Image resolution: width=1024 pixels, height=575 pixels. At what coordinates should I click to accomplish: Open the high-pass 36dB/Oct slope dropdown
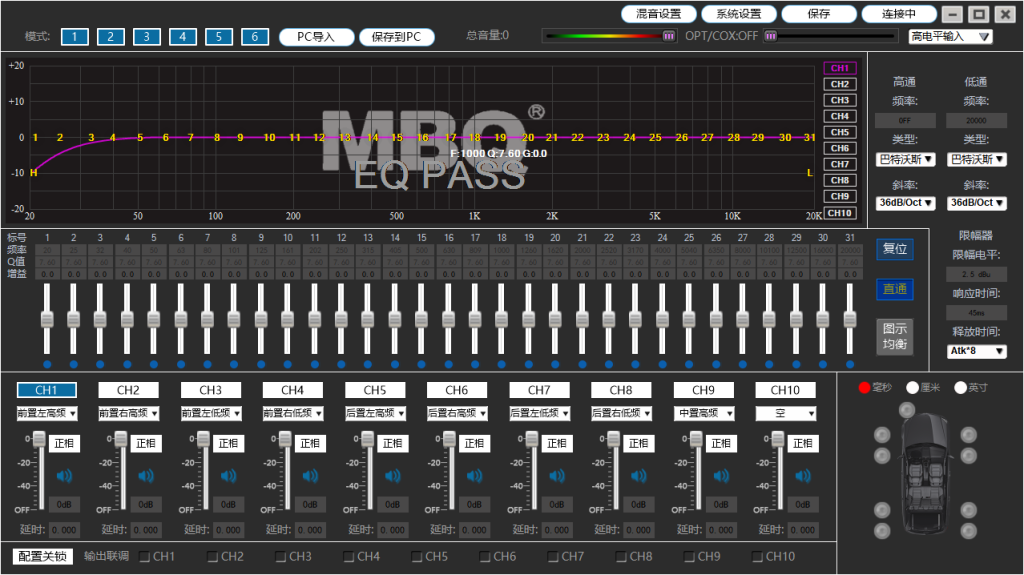click(x=905, y=203)
